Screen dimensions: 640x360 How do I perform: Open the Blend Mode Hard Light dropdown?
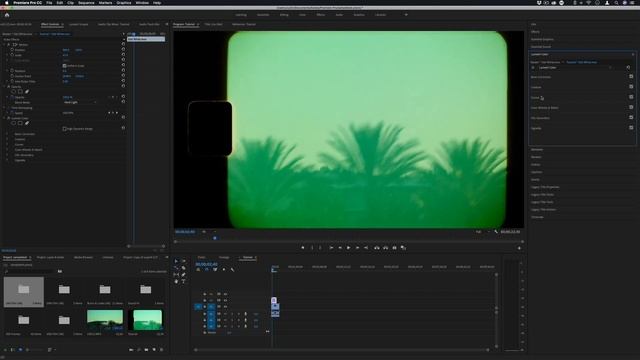click(80, 102)
